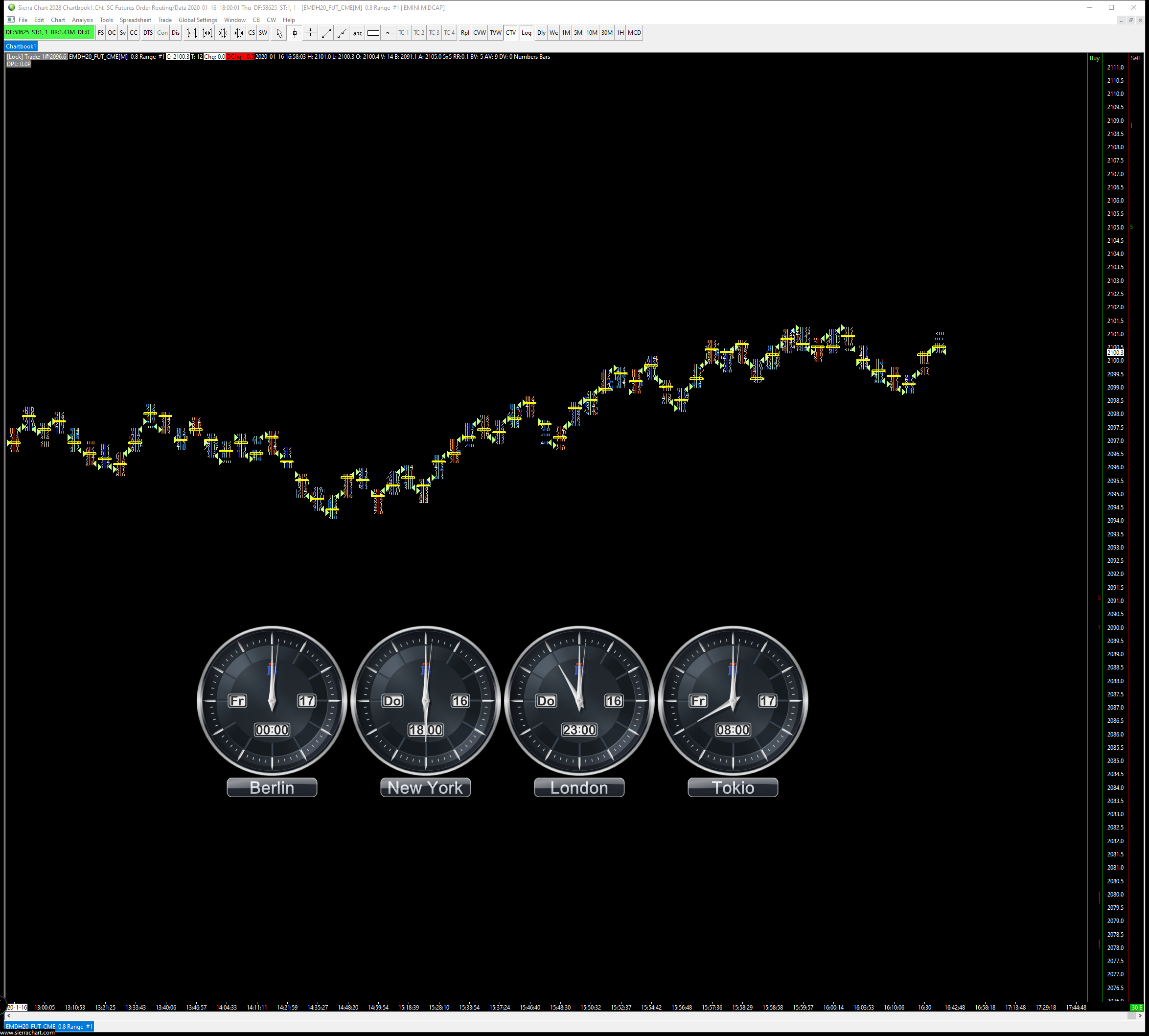Screen dimensions: 1149x1036
Task: Select the pointer tool in toolbar
Action: pos(279,33)
